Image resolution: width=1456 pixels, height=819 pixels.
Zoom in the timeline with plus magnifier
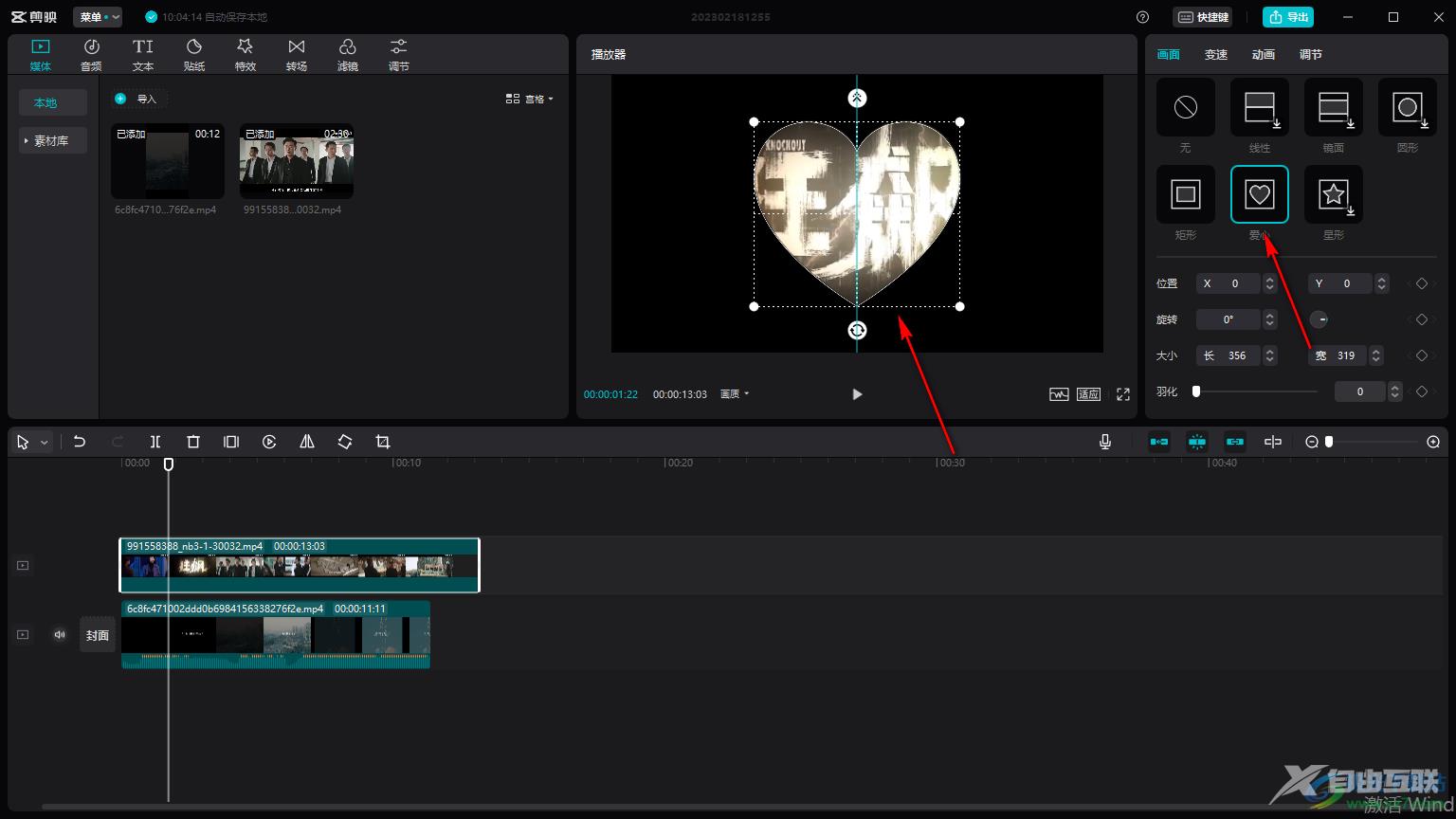pos(1433,442)
